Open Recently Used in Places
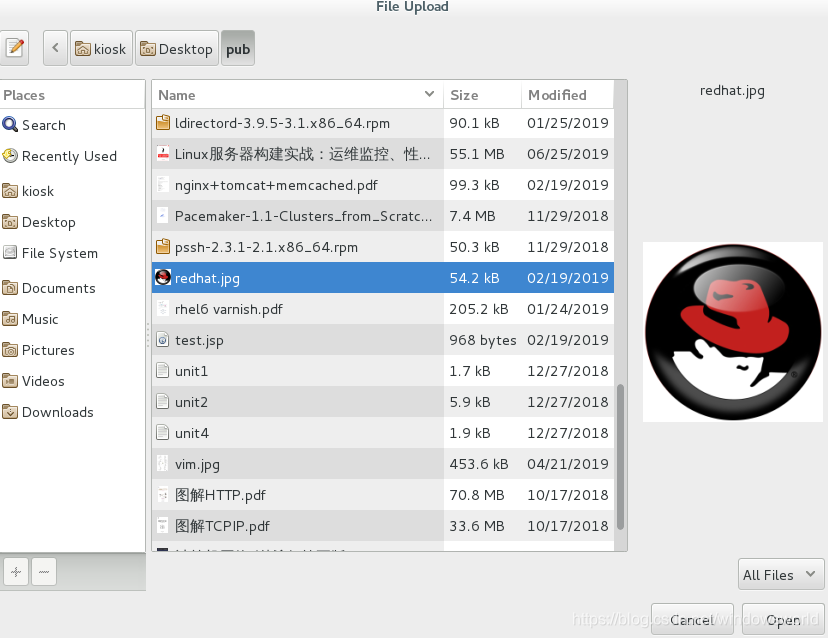 [x=69, y=156]
